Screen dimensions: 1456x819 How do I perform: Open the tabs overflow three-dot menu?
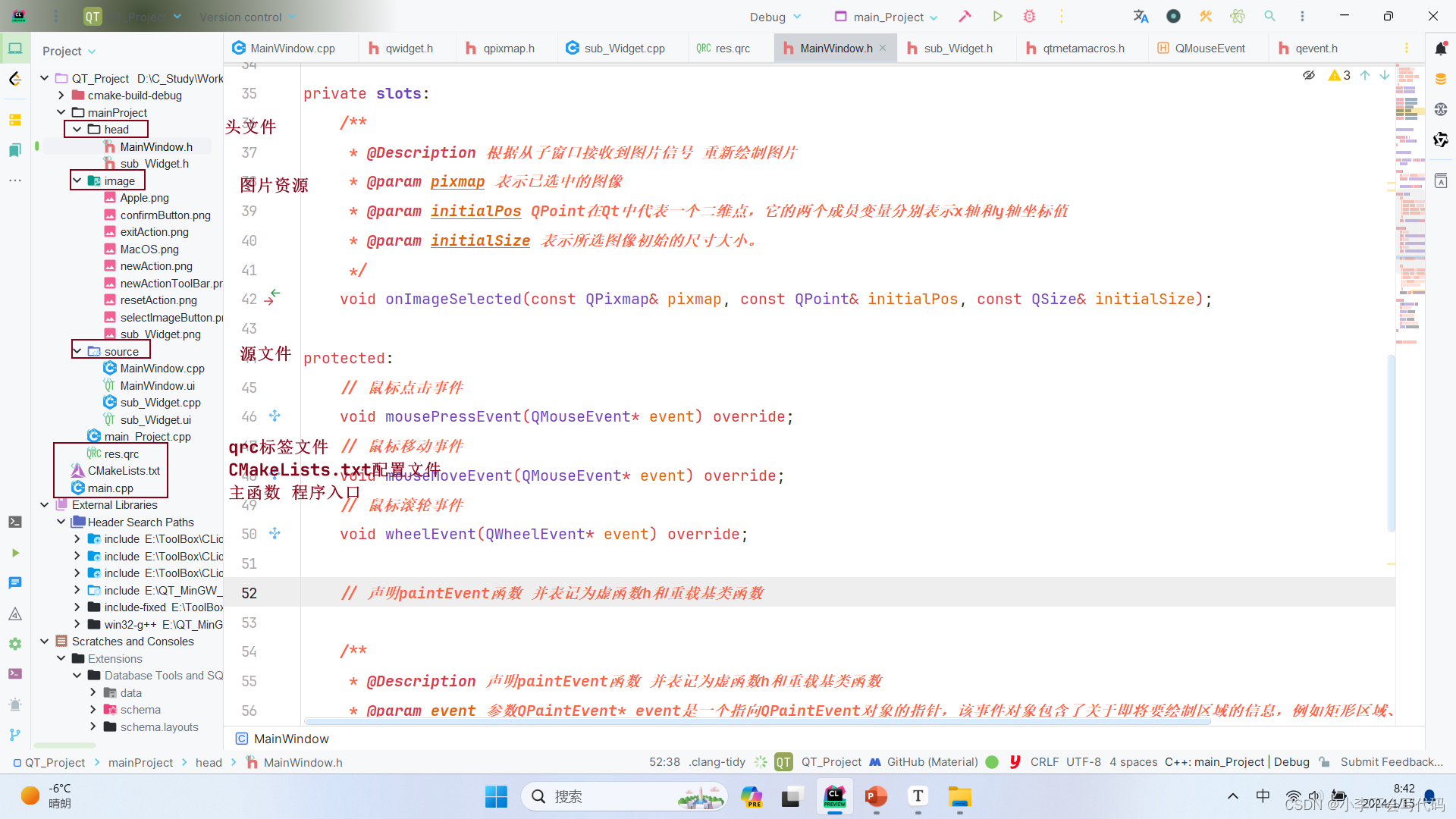tap(1407, 48)
